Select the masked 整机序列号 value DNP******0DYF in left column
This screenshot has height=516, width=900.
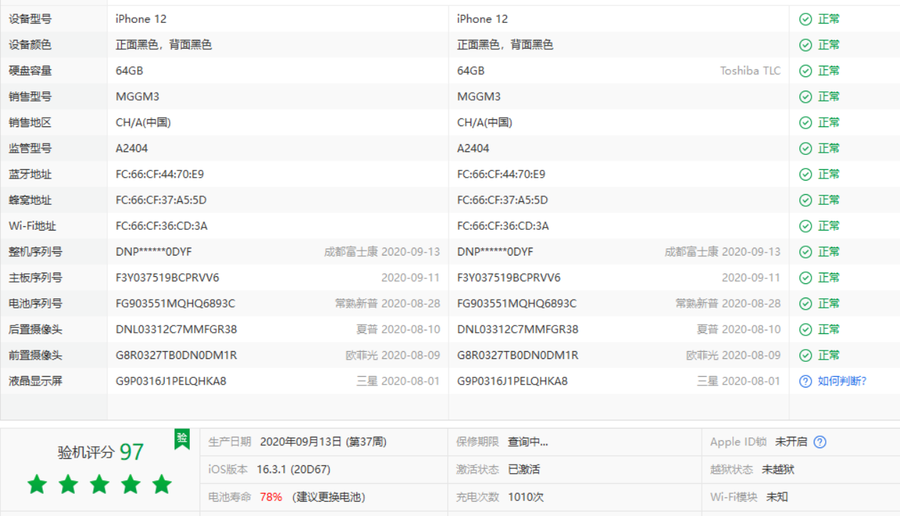coord(154,252)
